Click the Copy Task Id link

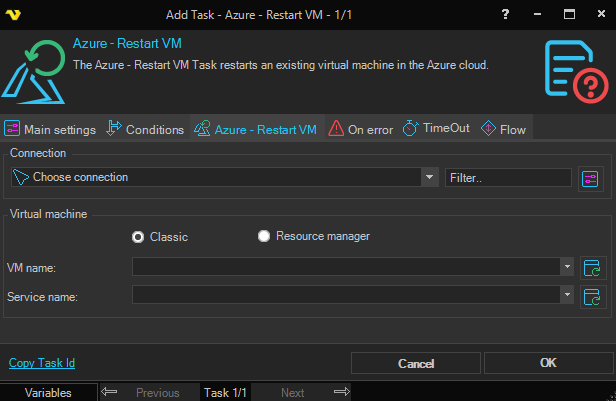pos(42,363)
